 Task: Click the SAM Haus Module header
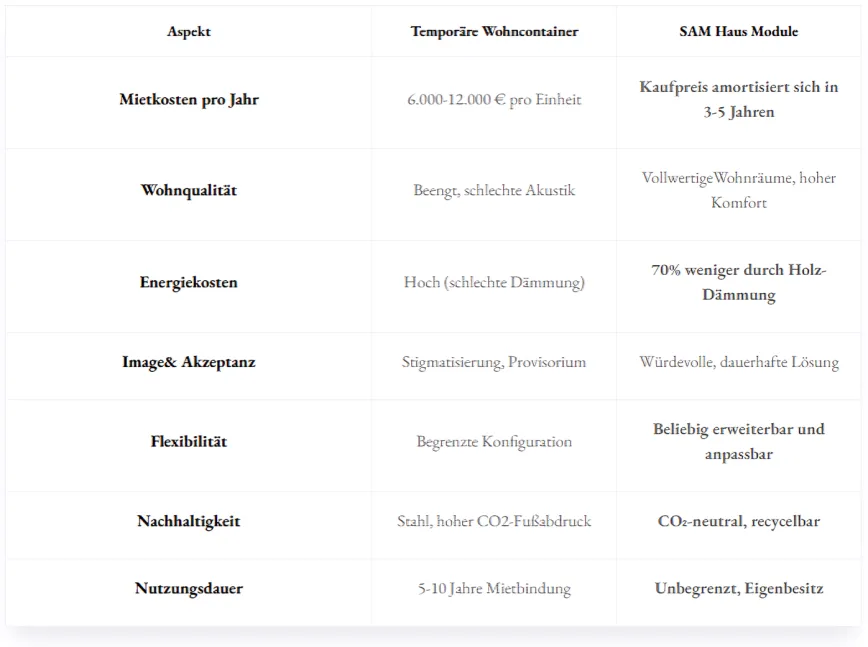pyautogui.click(x=738, y=32)
